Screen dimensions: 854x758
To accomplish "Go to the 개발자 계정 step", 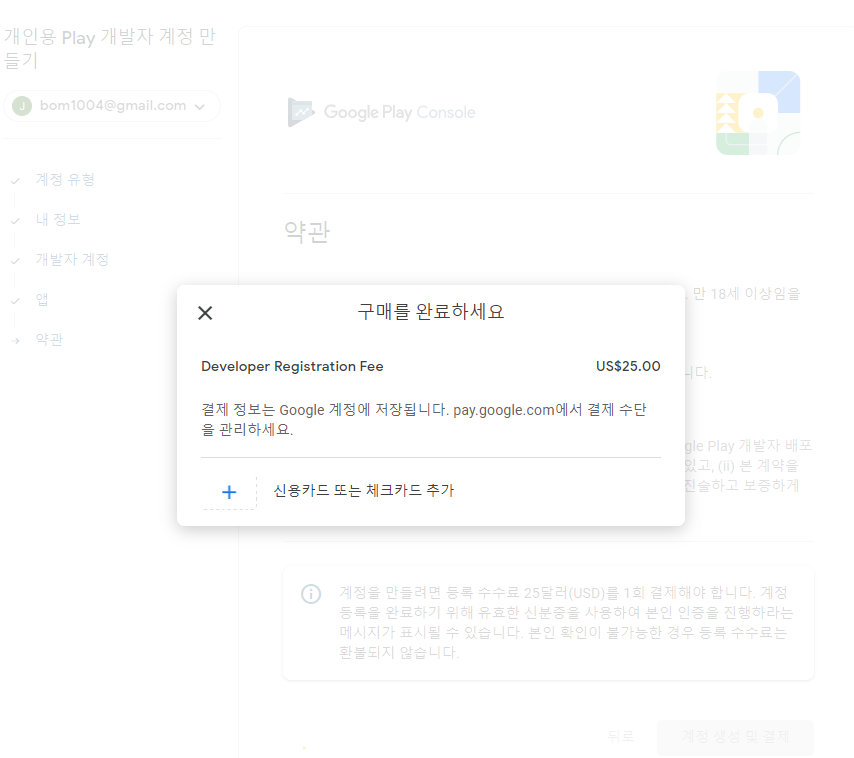I will pos(72,259).
